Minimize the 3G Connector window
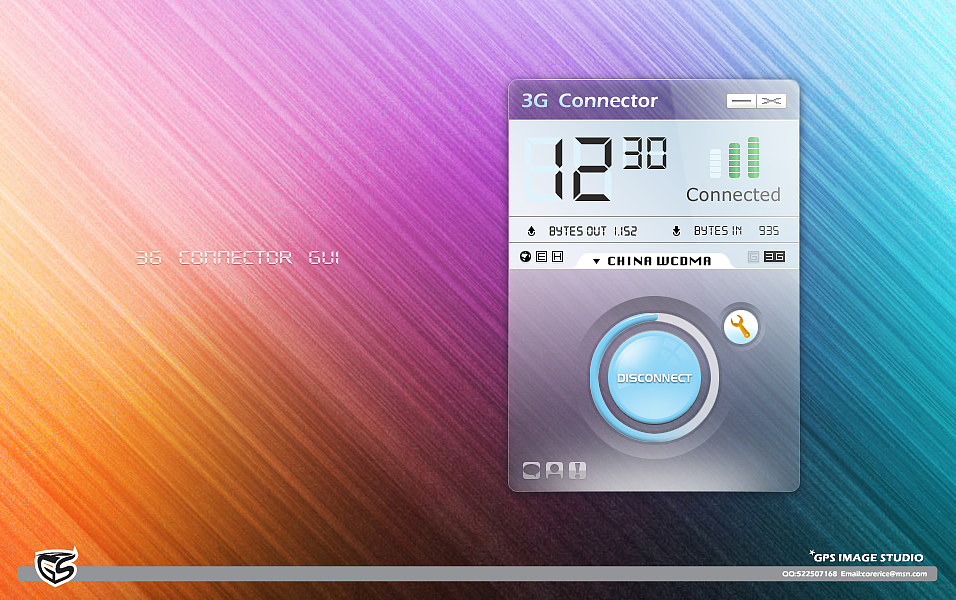 click(x=741, y=101)
